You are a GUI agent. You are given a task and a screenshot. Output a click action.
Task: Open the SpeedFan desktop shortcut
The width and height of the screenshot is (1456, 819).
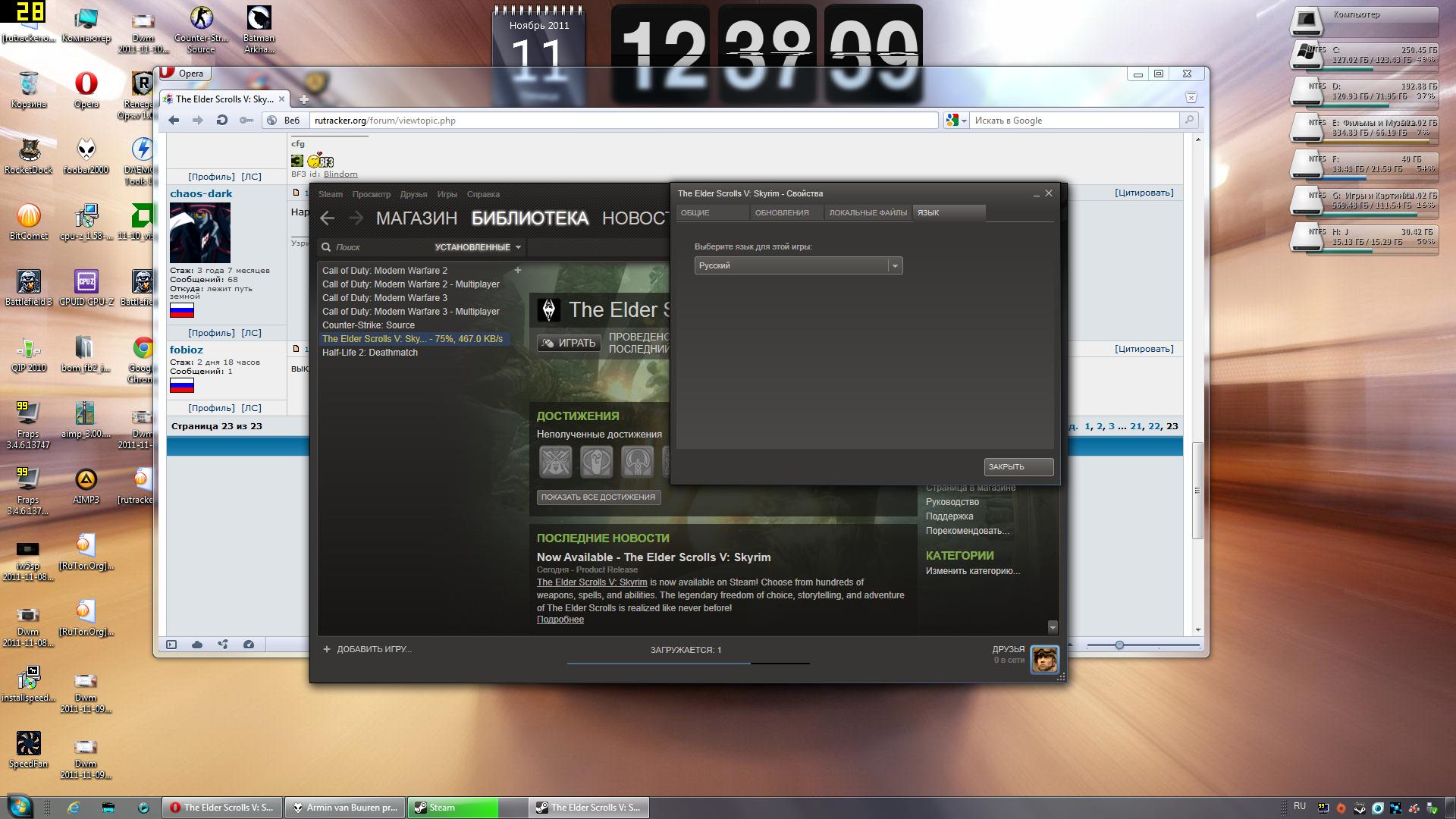coord(29,749)
